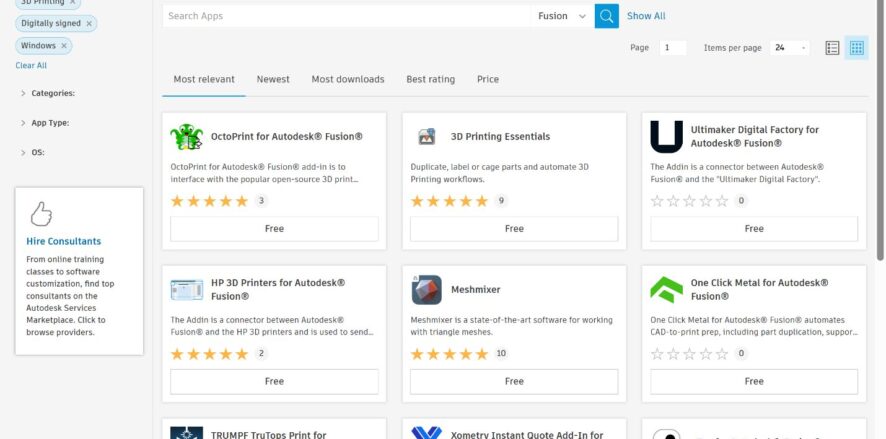This screenshot has width=886, height=439.
Task: Click Free button for One Click Metal
Action: (754, 382)
